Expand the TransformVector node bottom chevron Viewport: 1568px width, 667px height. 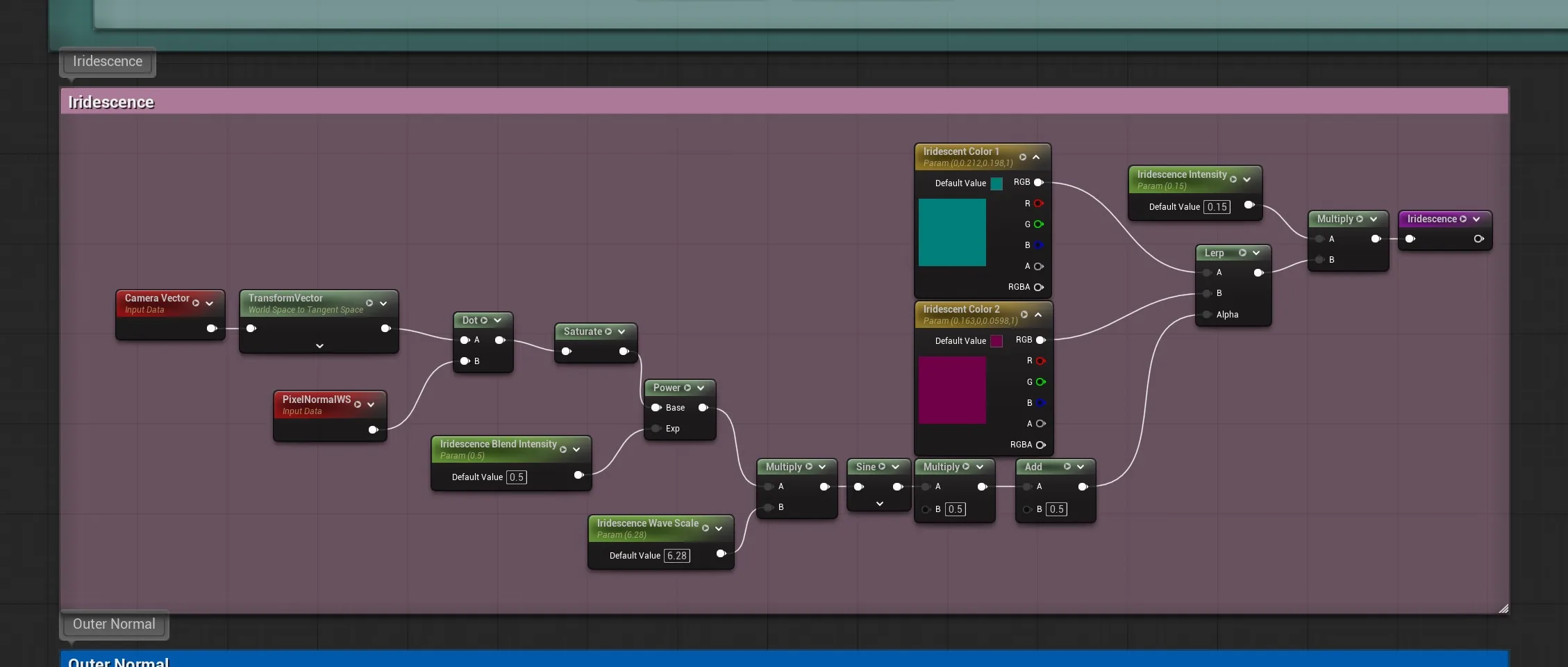319,345
